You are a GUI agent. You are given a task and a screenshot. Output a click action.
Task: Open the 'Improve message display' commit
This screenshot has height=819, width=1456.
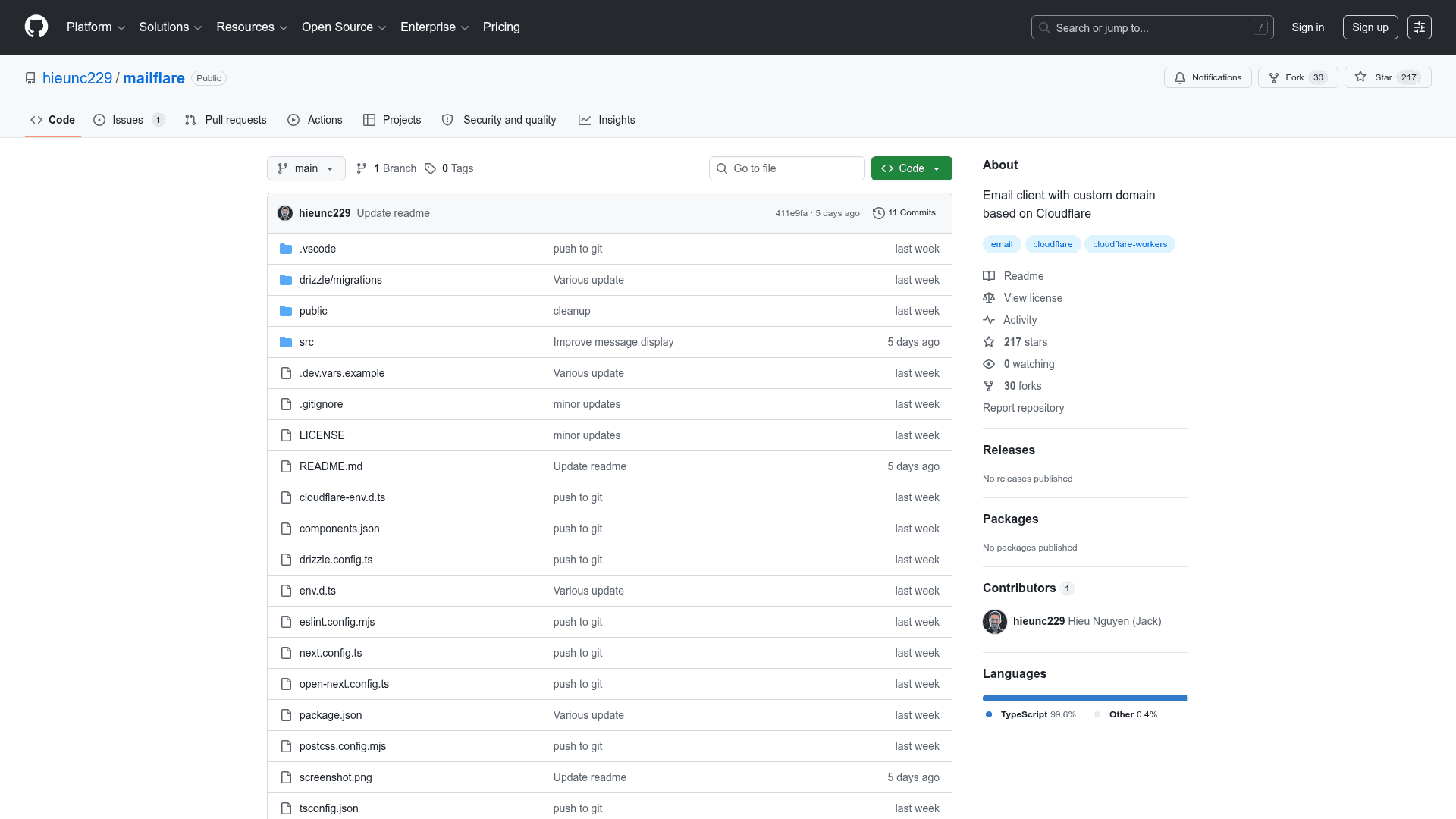pos(613,342)
